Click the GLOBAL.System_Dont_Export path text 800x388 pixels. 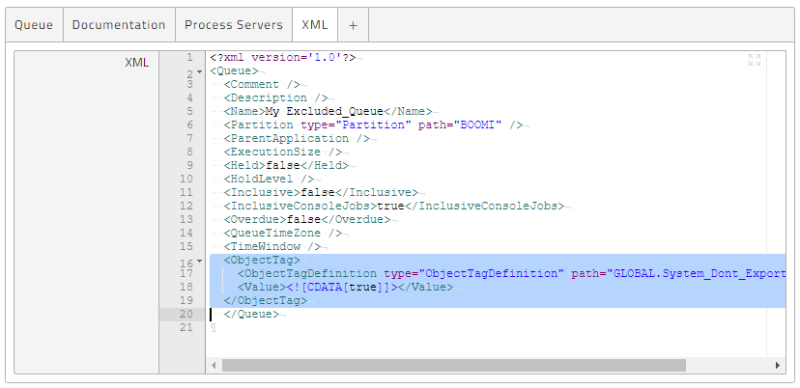tap(699, 274)
